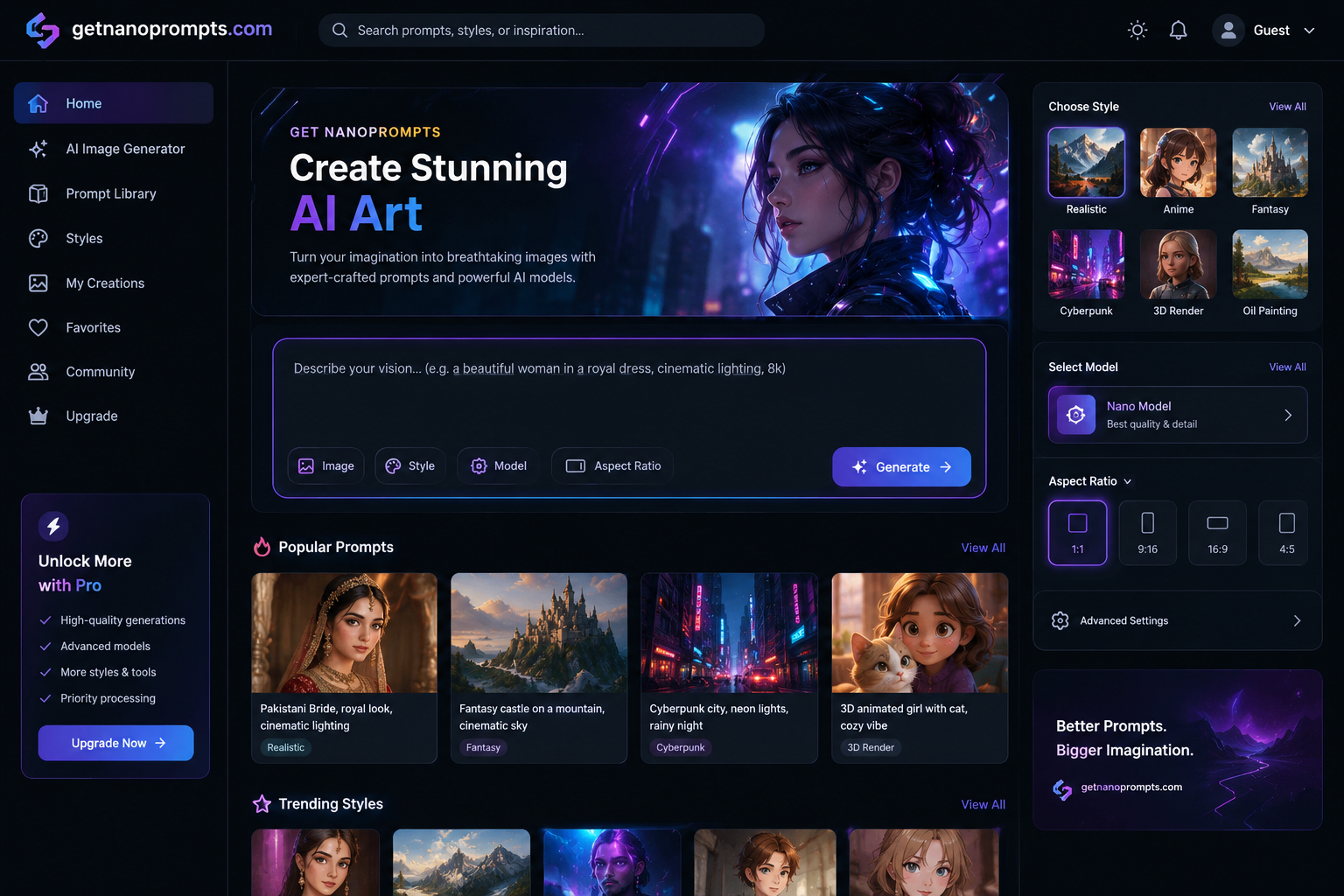The image size is (1344, 896).
Task: Click the Community people icon
Action: (38, 372)
